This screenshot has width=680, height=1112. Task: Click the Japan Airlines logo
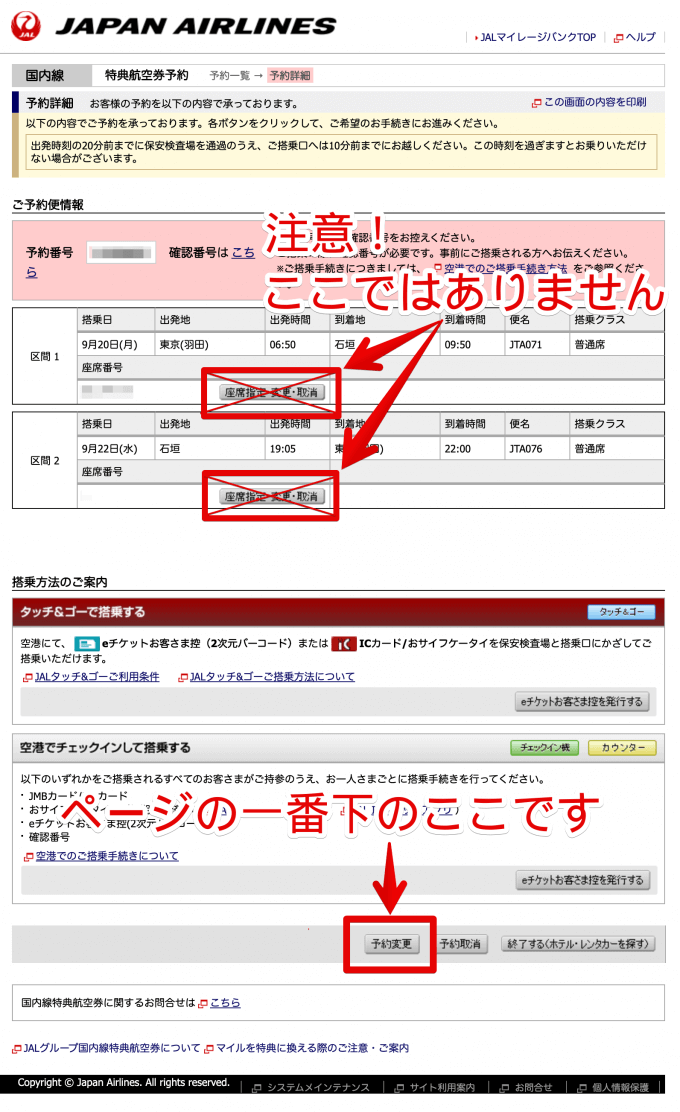tap(174, 26)
